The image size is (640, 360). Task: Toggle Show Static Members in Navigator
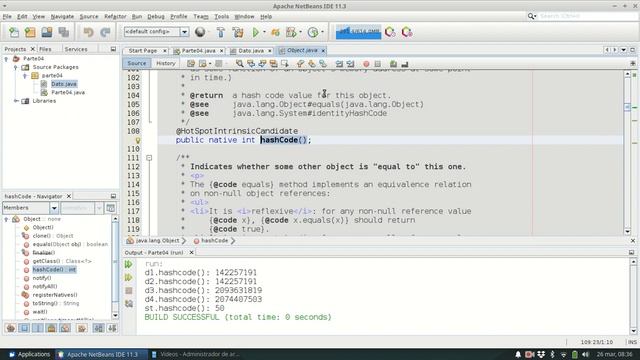[x=38, y=328]
